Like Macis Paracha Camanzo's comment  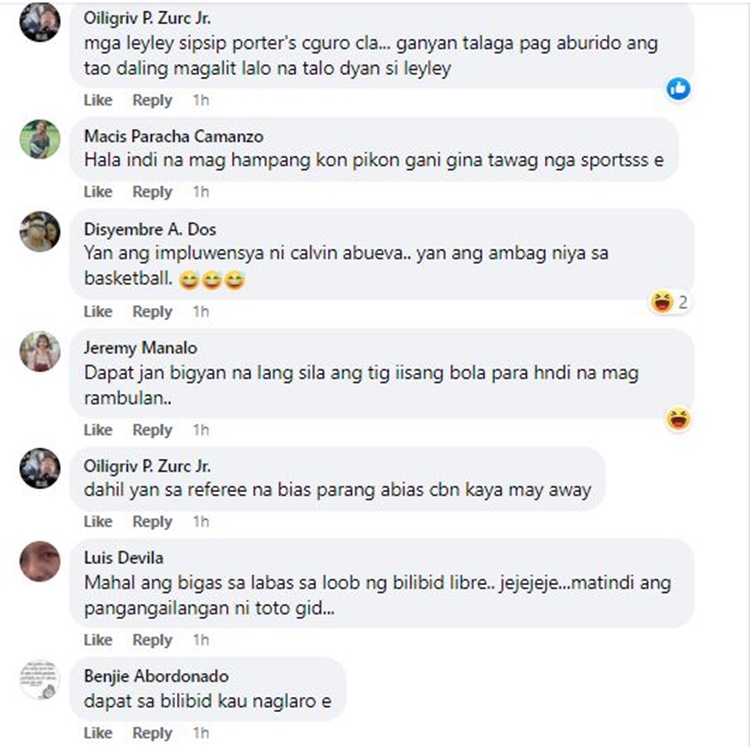pyautogui.click(x=98, y=192)
